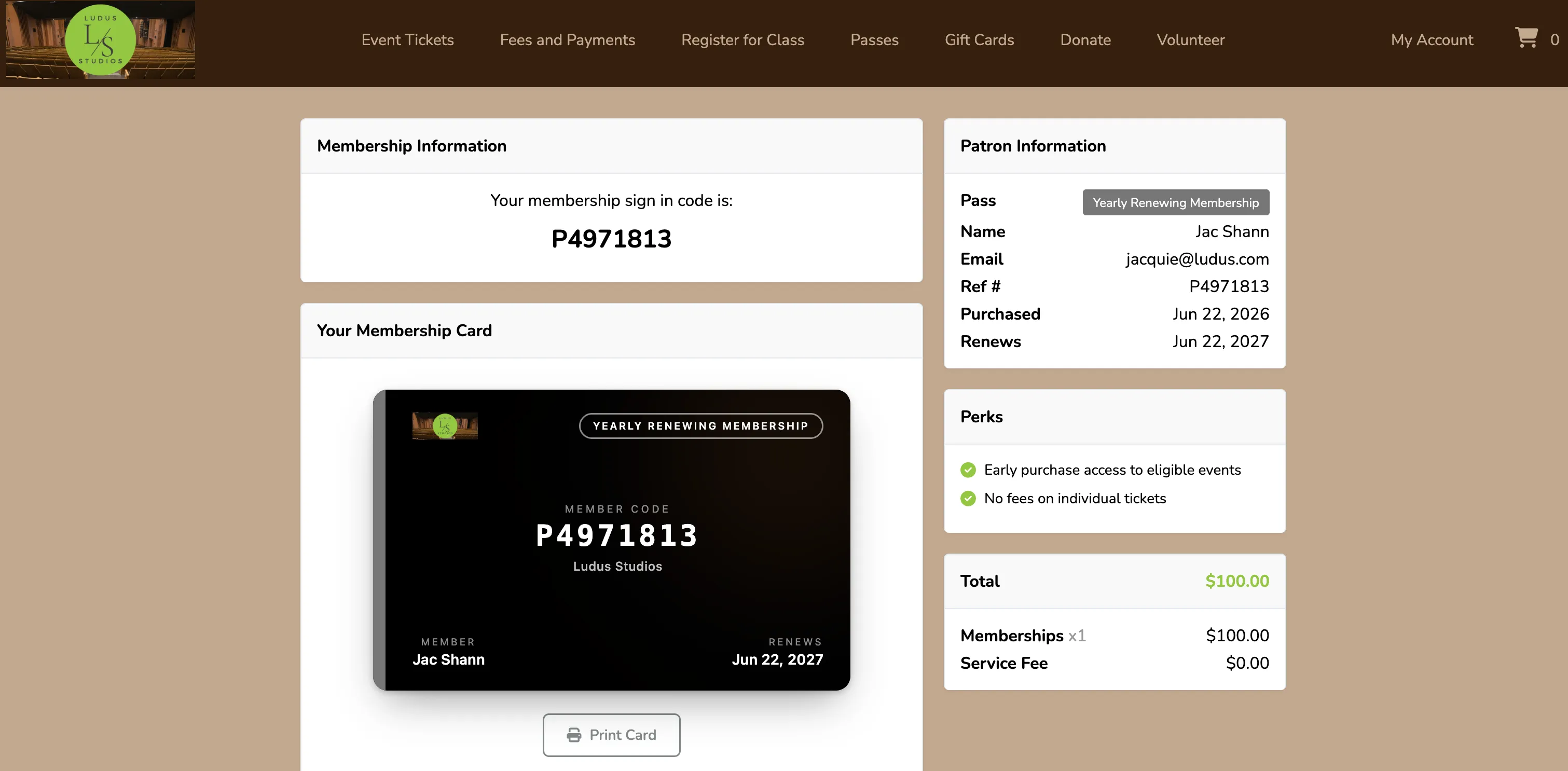
Task: Click Ludus Studios text on membership card
Action: [x=617, y=566]
